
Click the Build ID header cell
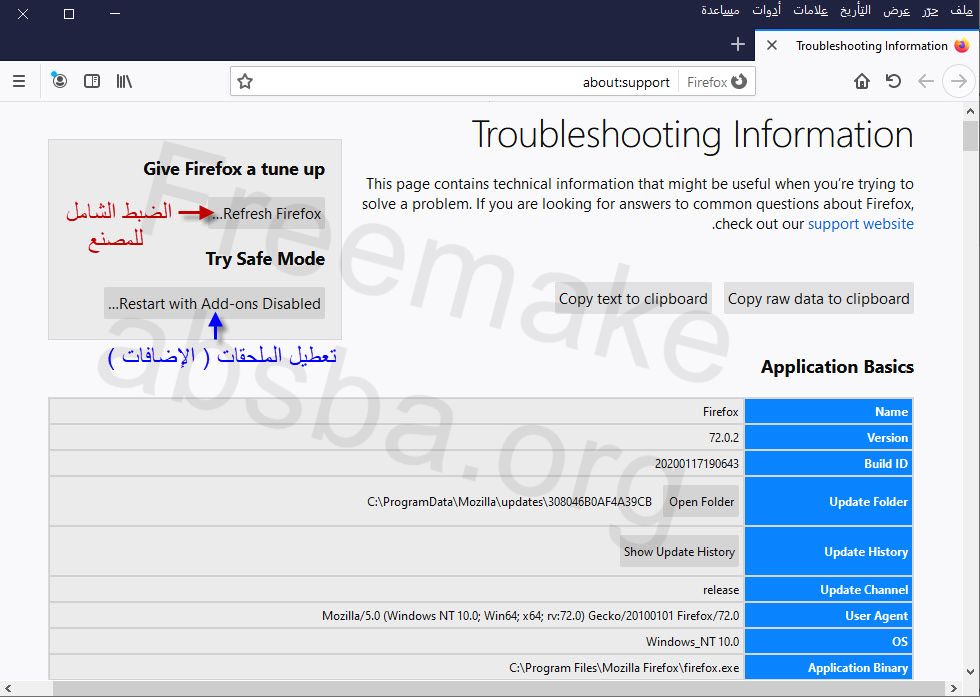[x=828, y=464]
